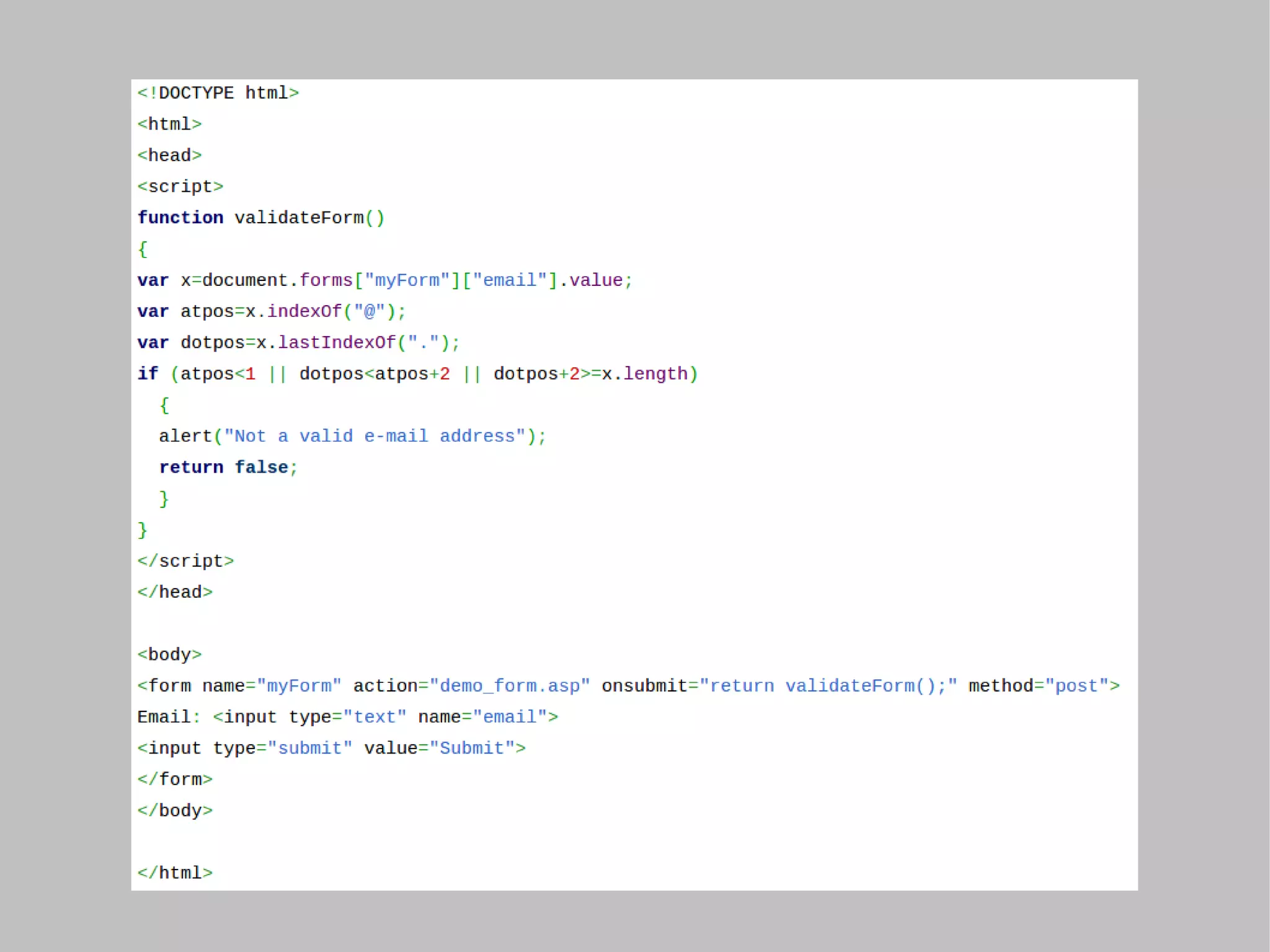Click the opening '<body>' tag line

pos(169,654)
